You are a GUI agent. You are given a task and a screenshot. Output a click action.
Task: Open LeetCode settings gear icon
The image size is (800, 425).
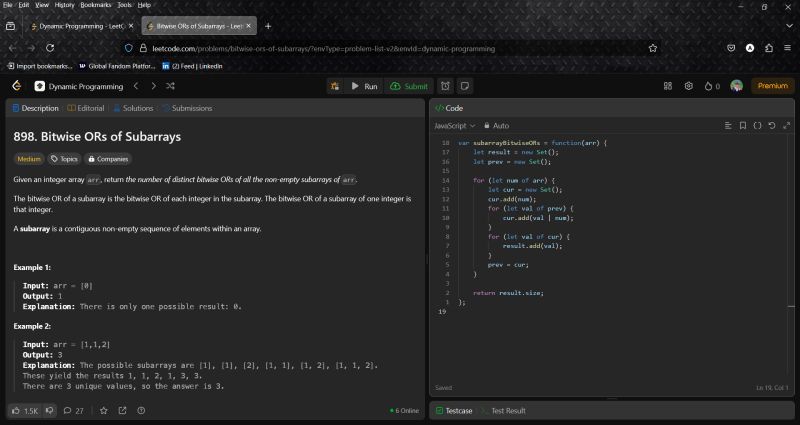(689, 86)
